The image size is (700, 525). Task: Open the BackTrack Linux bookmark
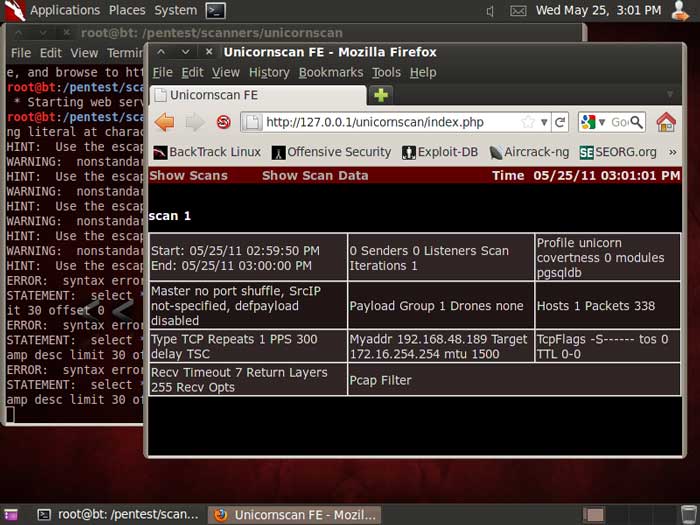point(207,152)
